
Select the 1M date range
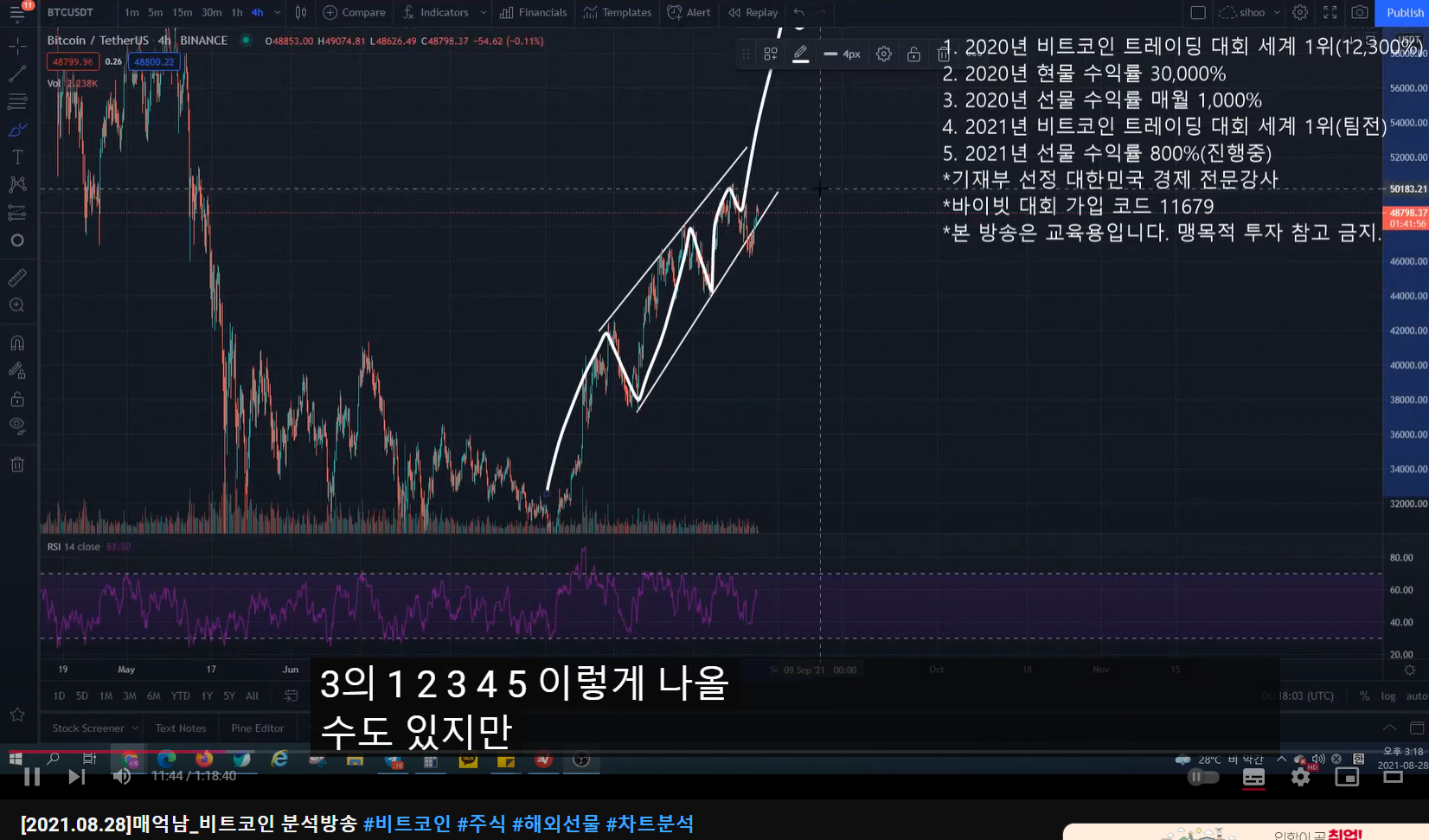pos(106,696)
